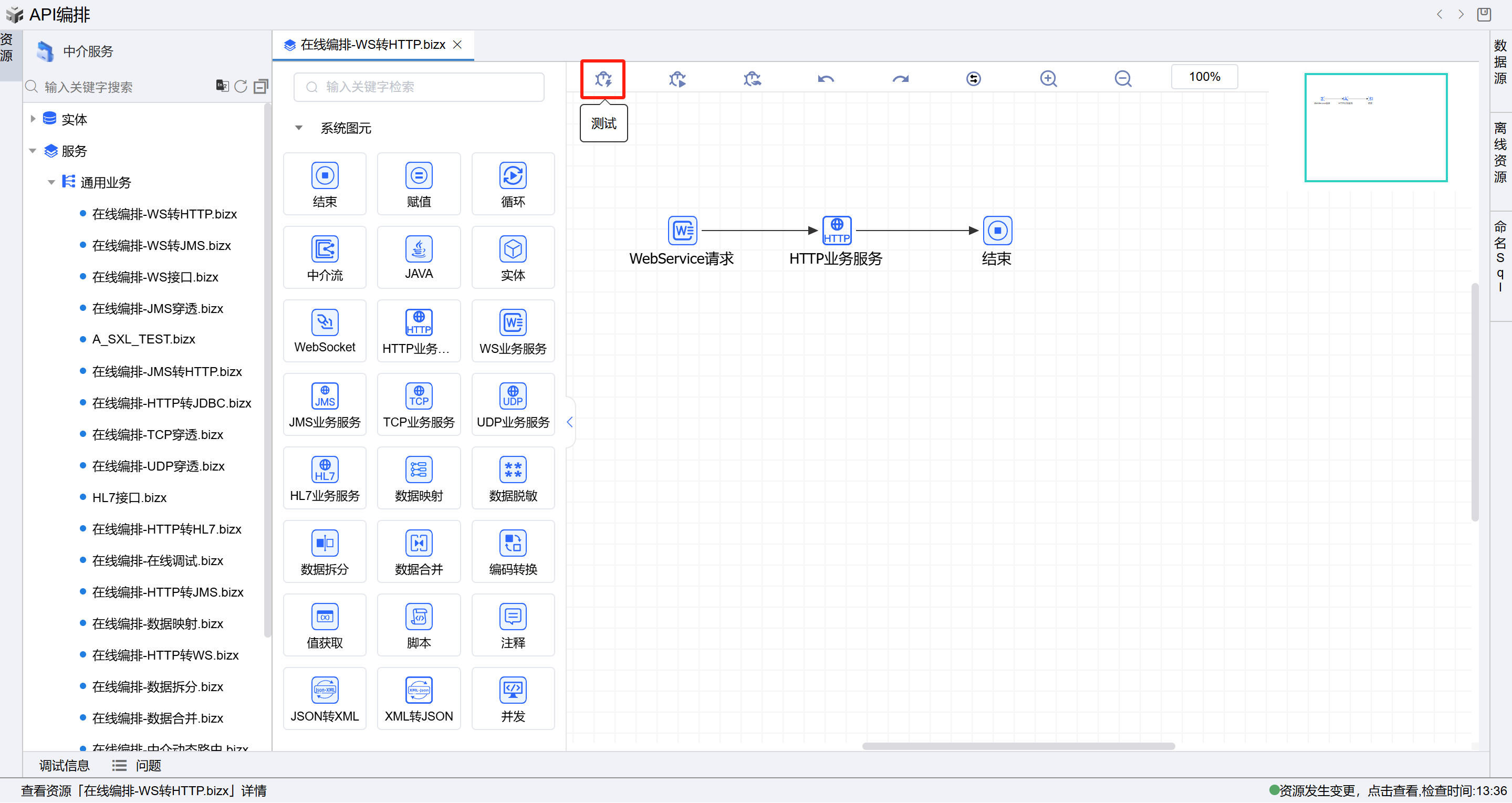Click the horizontal canvas scrollbar
This screenshot has height=803, width=1512.
click(x=1018, y=746)
